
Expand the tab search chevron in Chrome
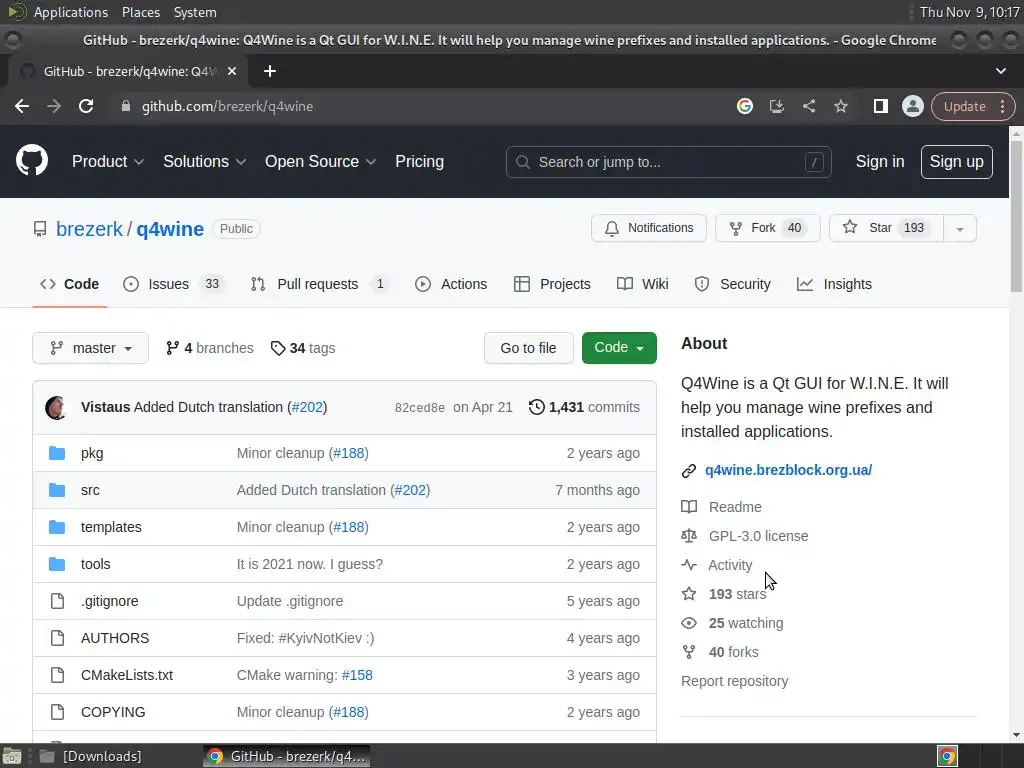1000,71
